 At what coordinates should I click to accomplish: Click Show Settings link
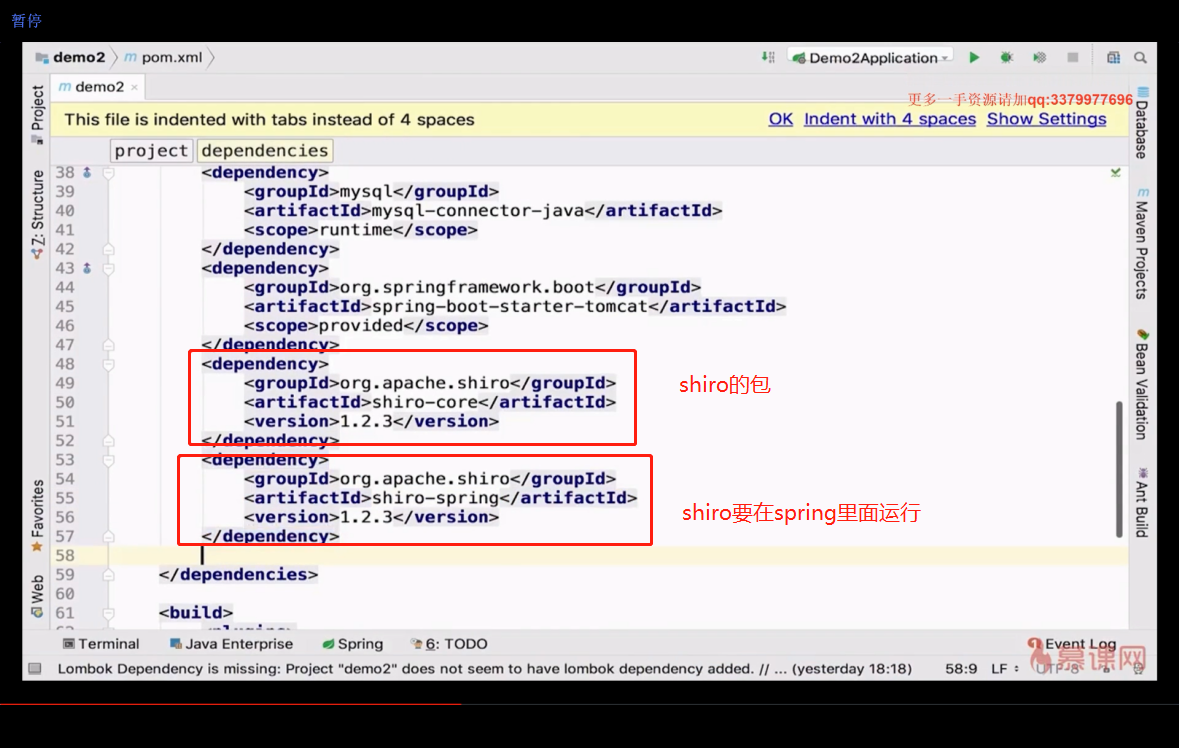point(1047,119)
